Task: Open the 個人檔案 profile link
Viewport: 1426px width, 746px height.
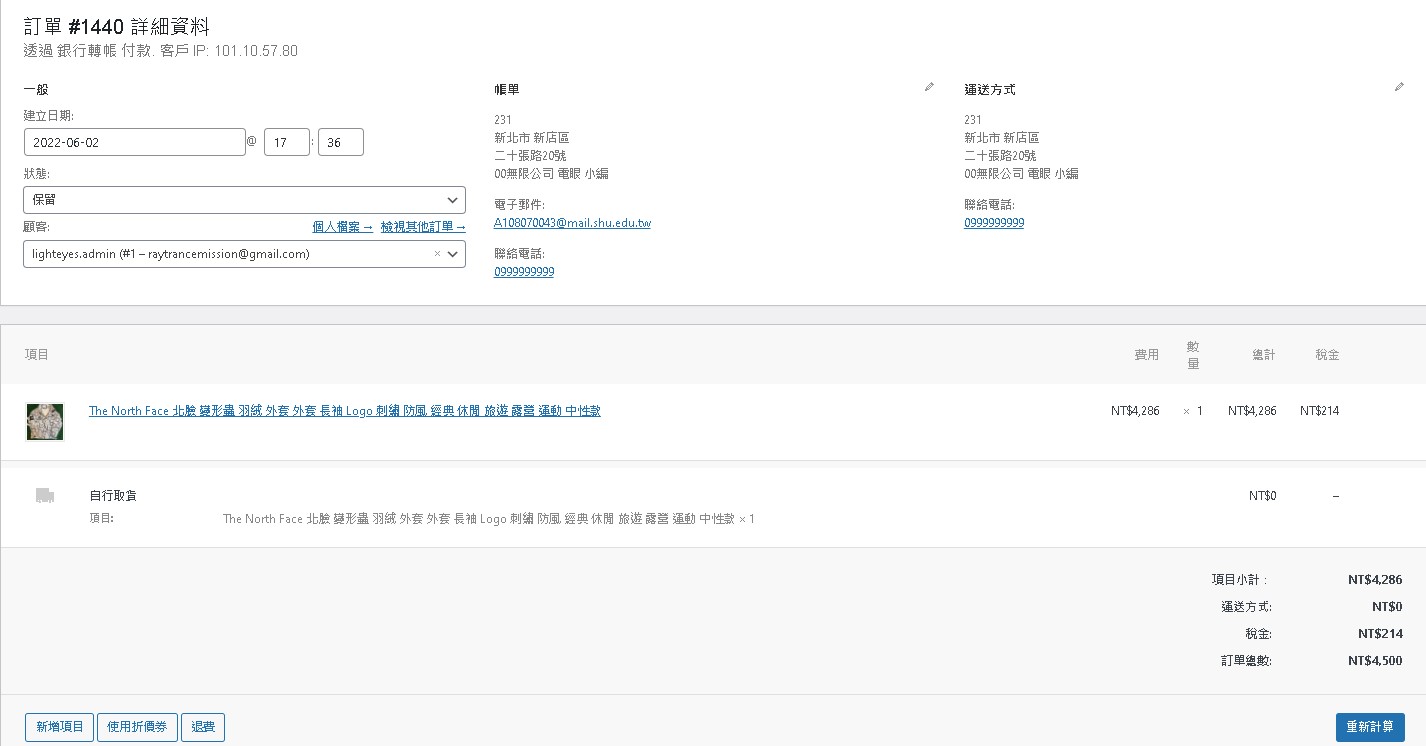Action: 342,227
